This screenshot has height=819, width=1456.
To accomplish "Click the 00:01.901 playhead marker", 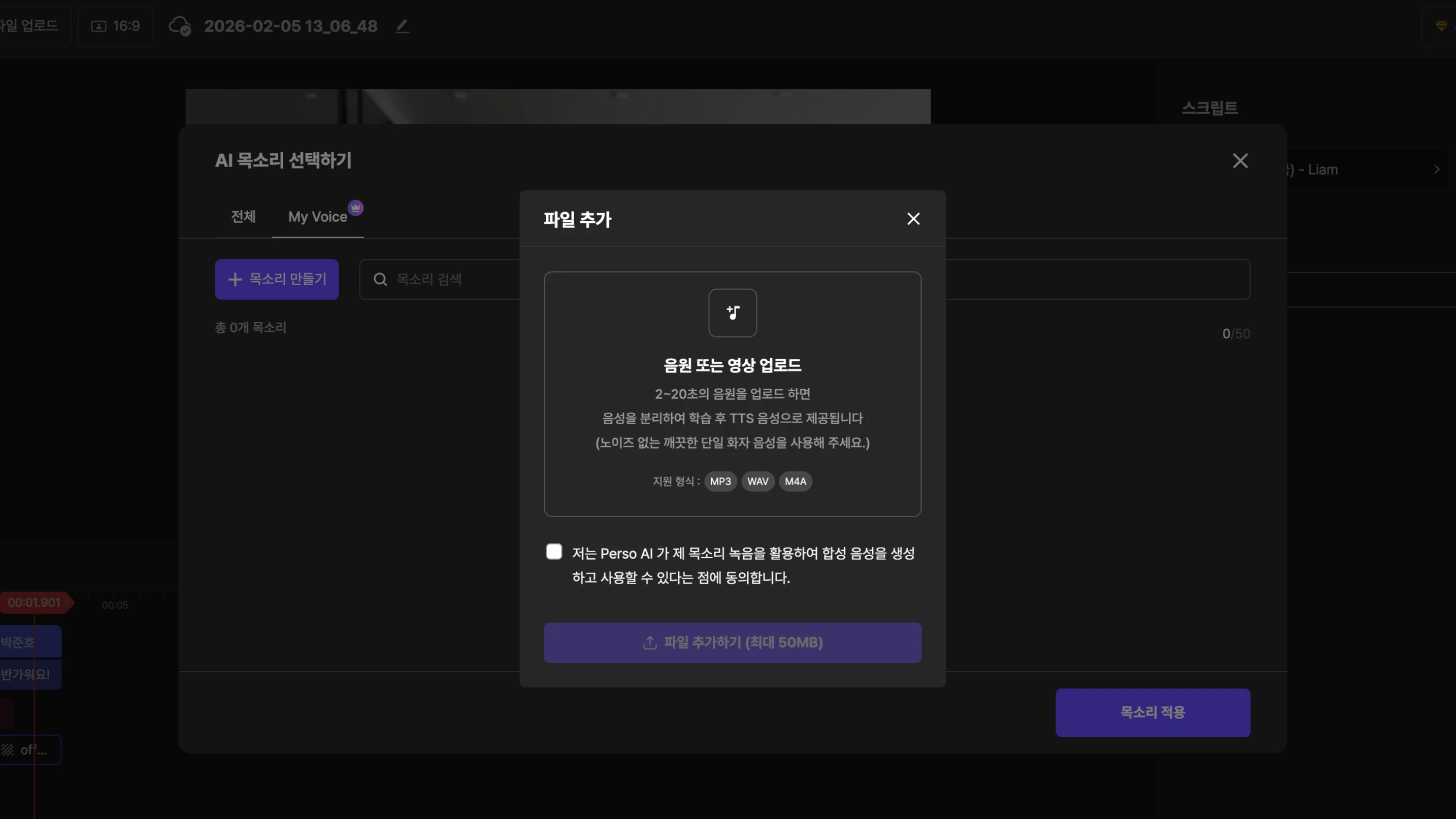I will tap(35, 603).
